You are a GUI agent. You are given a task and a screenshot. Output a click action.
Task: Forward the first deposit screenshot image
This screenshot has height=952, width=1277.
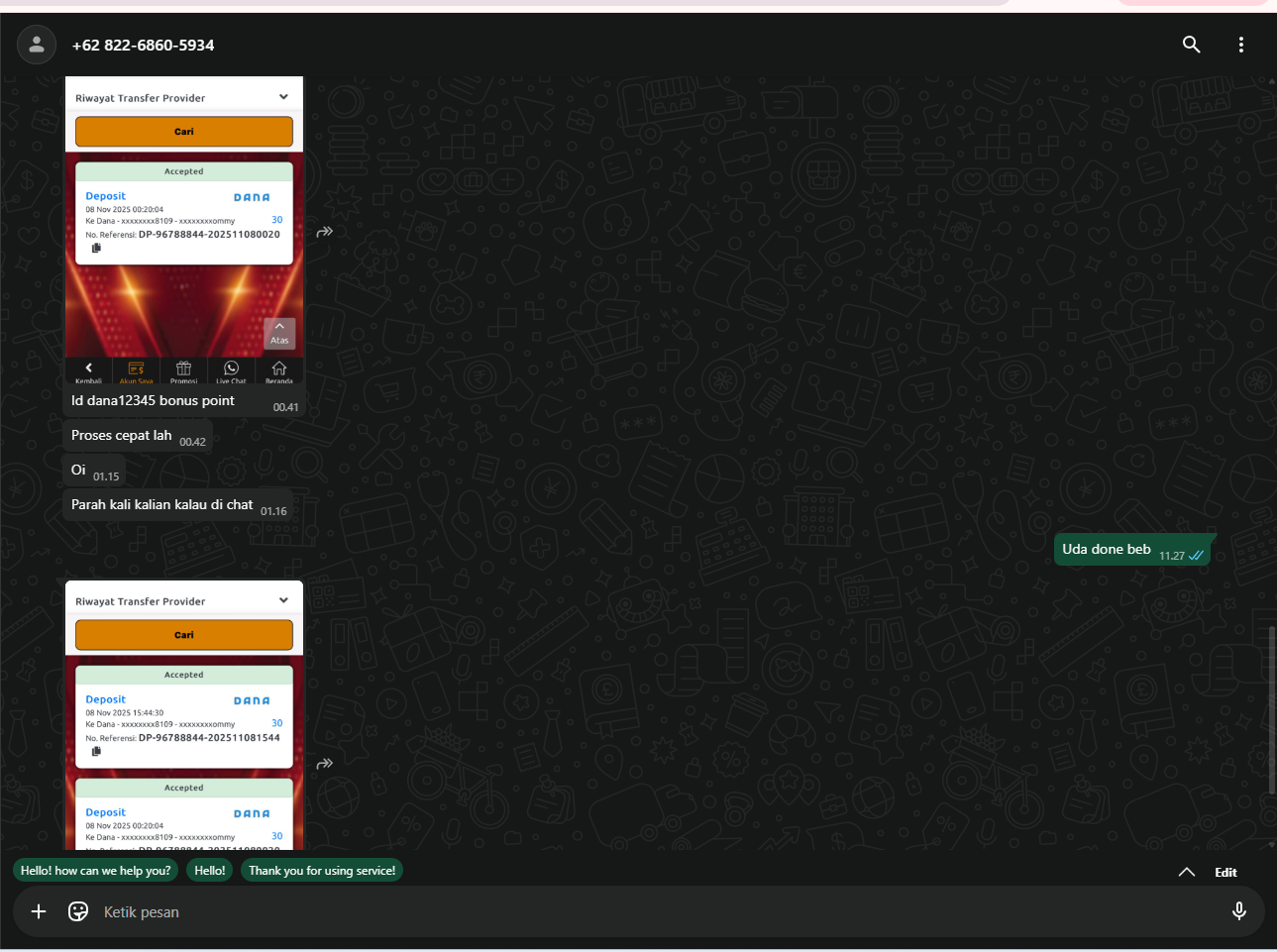click(x=324, y=232)
